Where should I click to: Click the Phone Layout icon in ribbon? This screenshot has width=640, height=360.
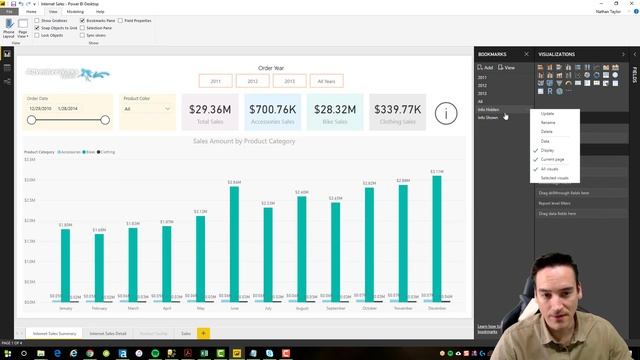pos(9,28)
